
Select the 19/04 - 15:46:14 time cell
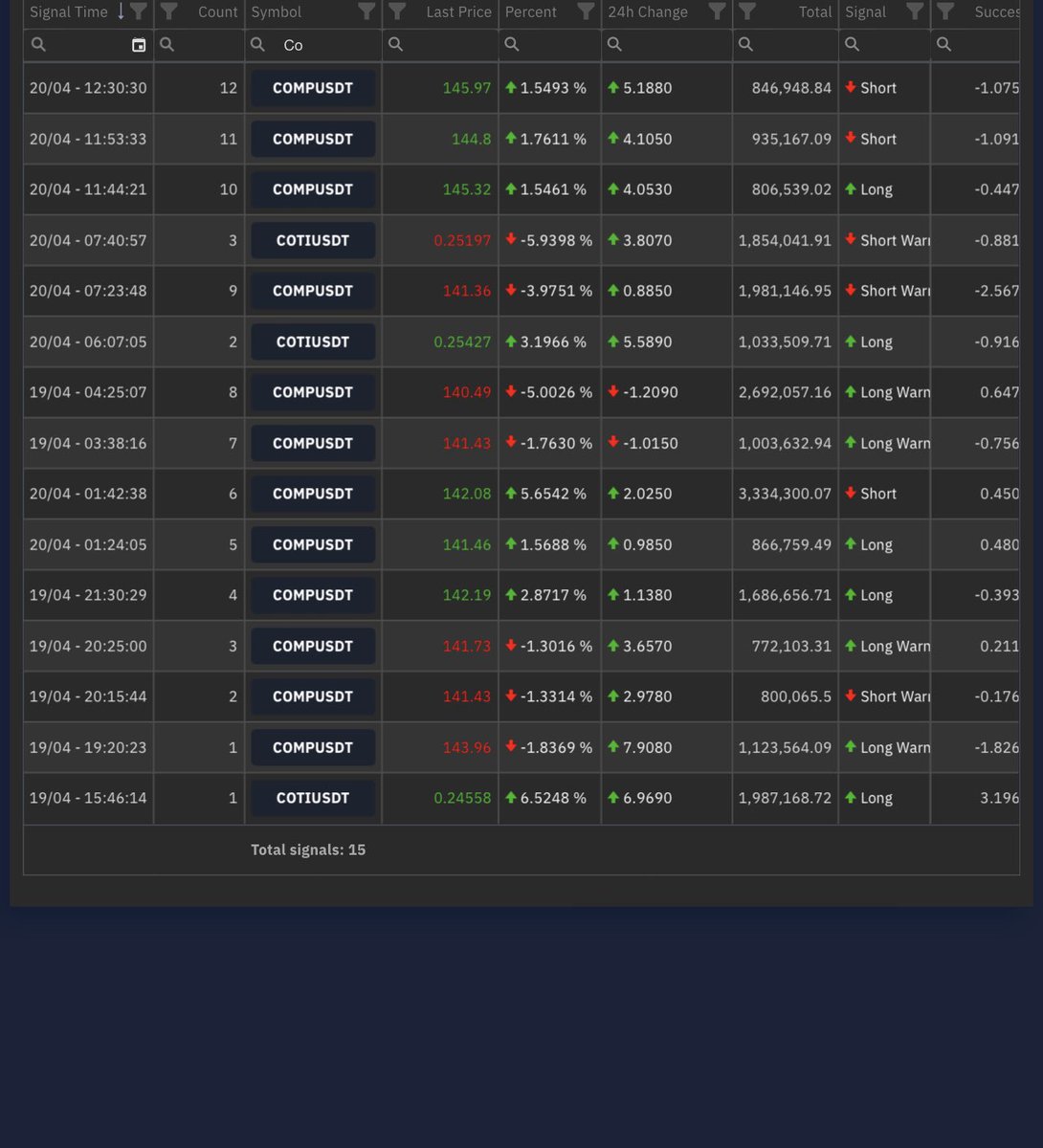point(88,798)
